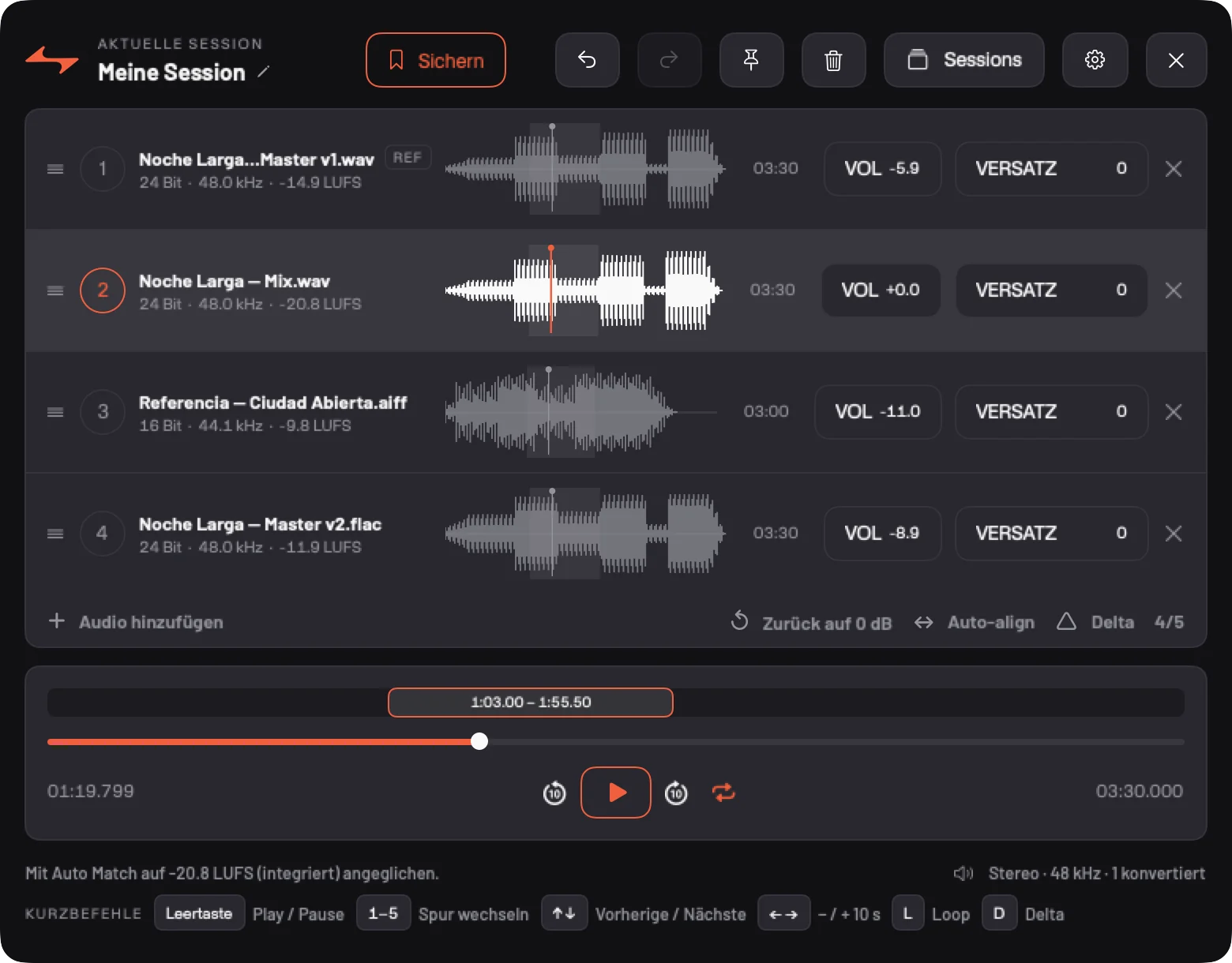Click VERSATZ offset field of Referencia track
Viewport: 1232px width, 963px height.
pyautogui.click(x=1051, y=412)
